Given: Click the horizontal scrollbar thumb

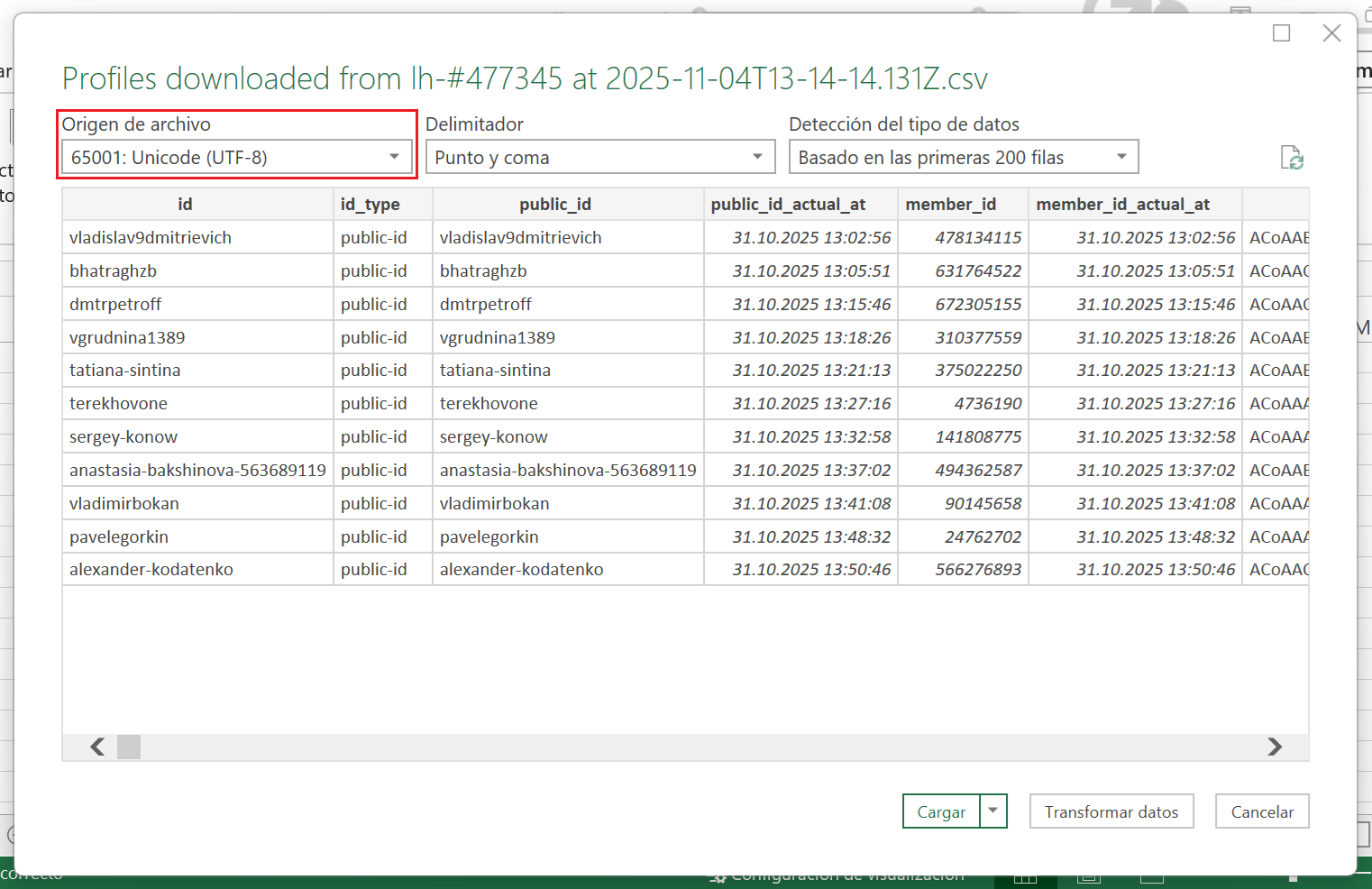Looking at the screenshot, I should [129, 747].
